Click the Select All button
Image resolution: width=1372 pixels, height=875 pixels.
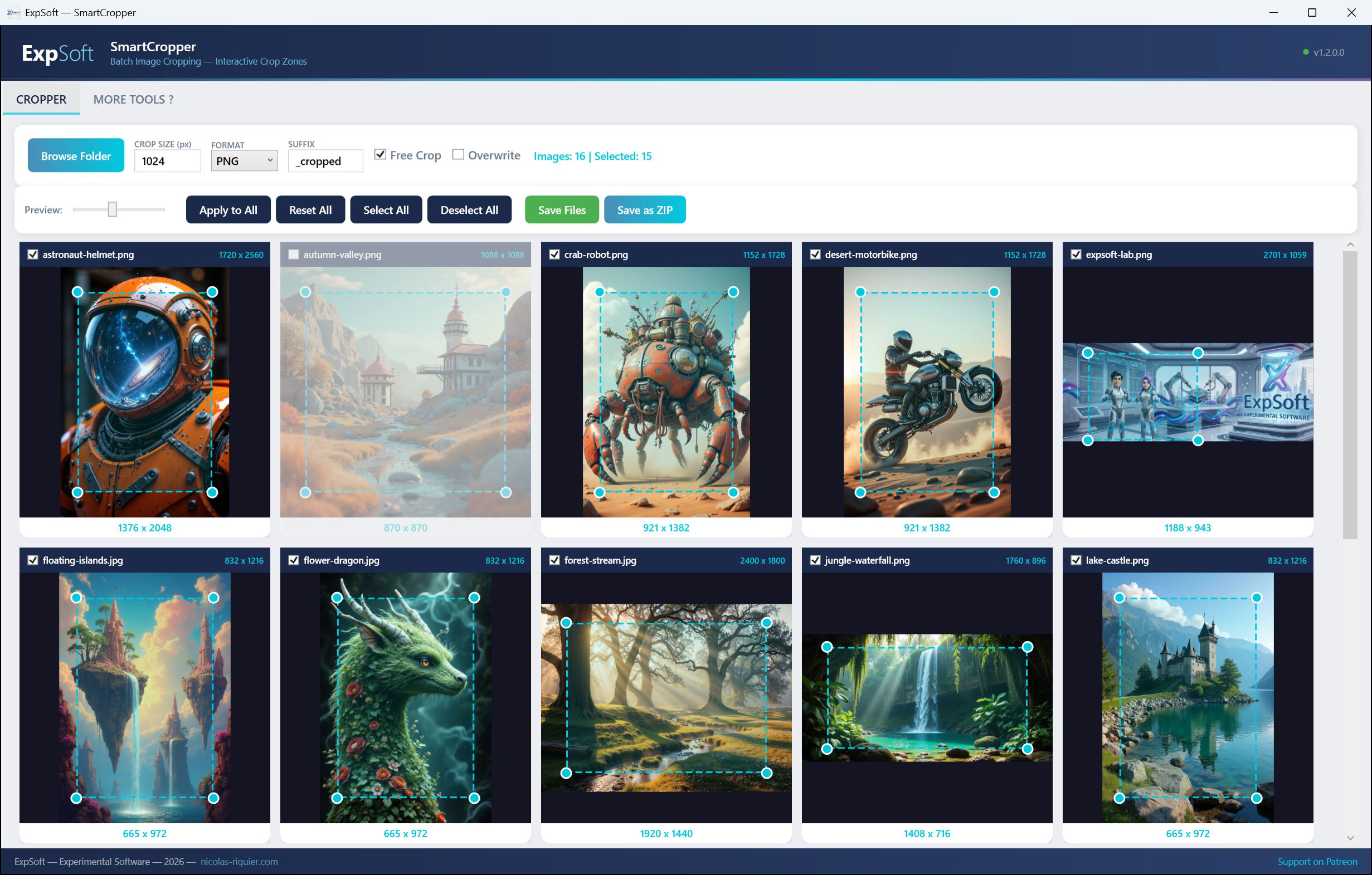pos(386,210)
